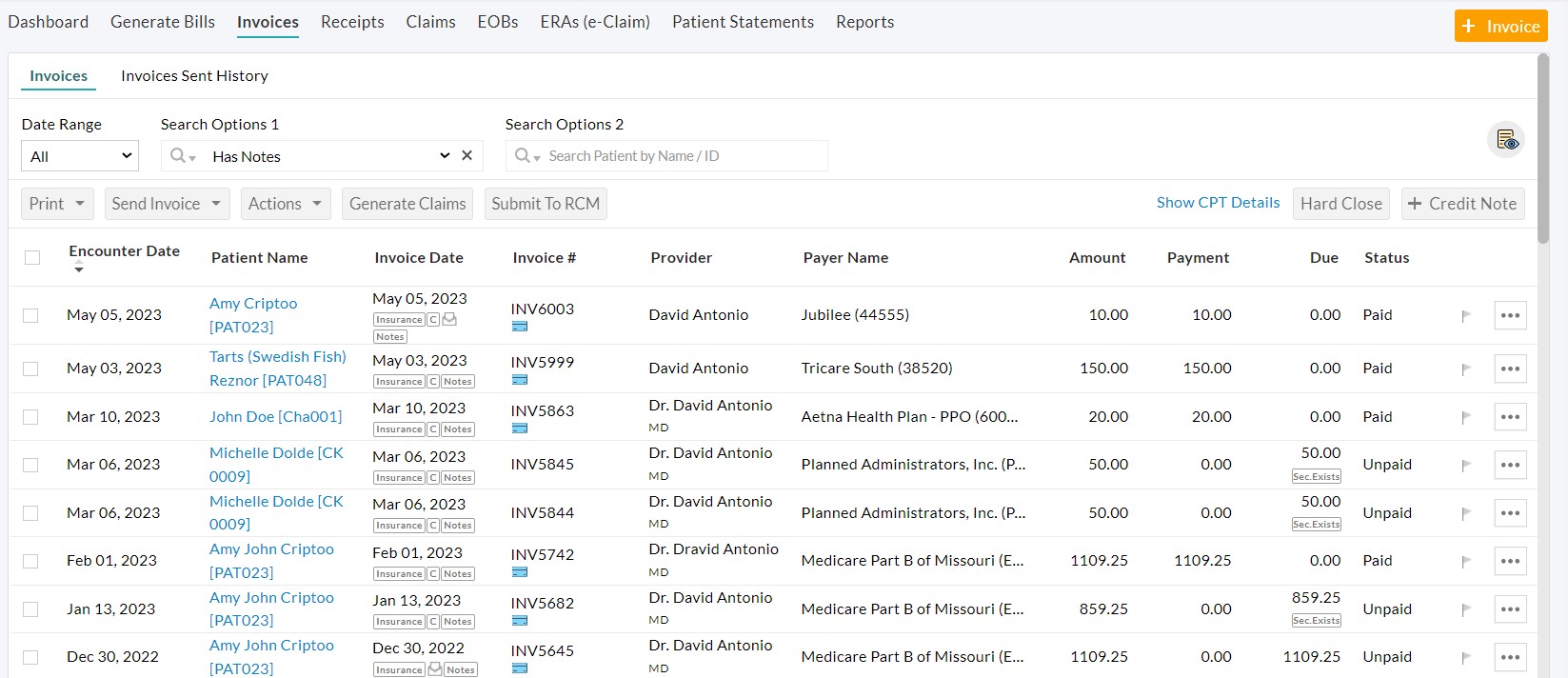Check the box for Amy Criptoo's May 05 row
1568x678 pixels.
[31, 315]
